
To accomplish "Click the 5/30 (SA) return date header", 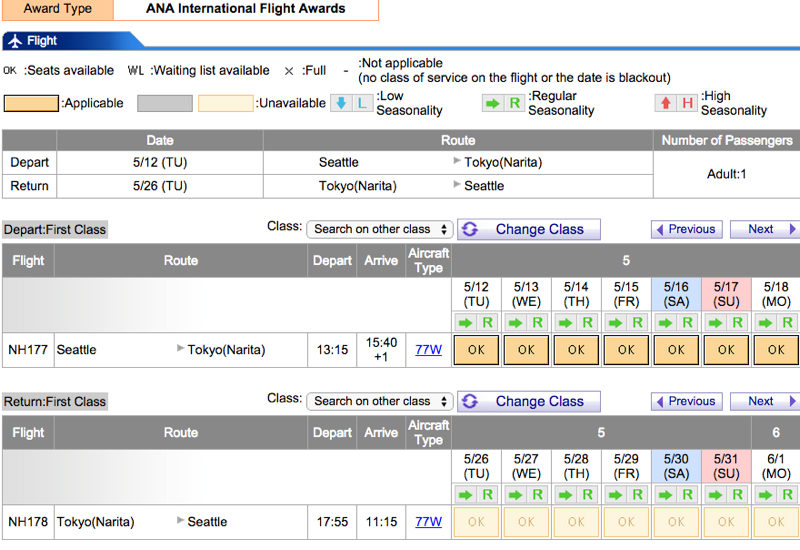I will pos(676,466).
